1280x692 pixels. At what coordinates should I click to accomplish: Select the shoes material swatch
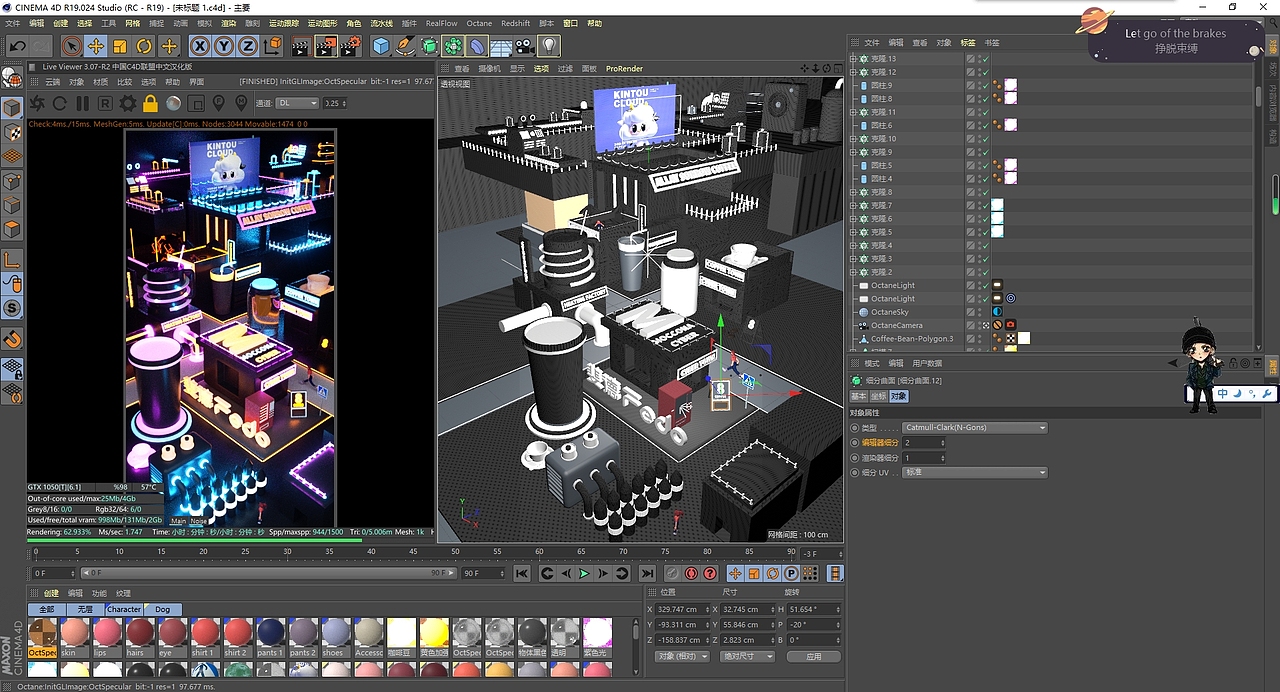click(x=335, y=637)
